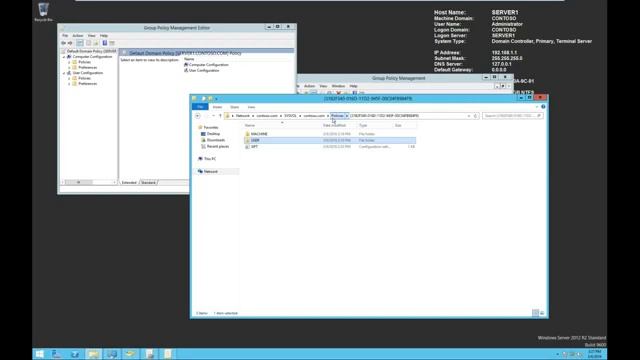Open the Recycle Bin on desktop
This screenshot has height=360, width=640.
[43, 11]
